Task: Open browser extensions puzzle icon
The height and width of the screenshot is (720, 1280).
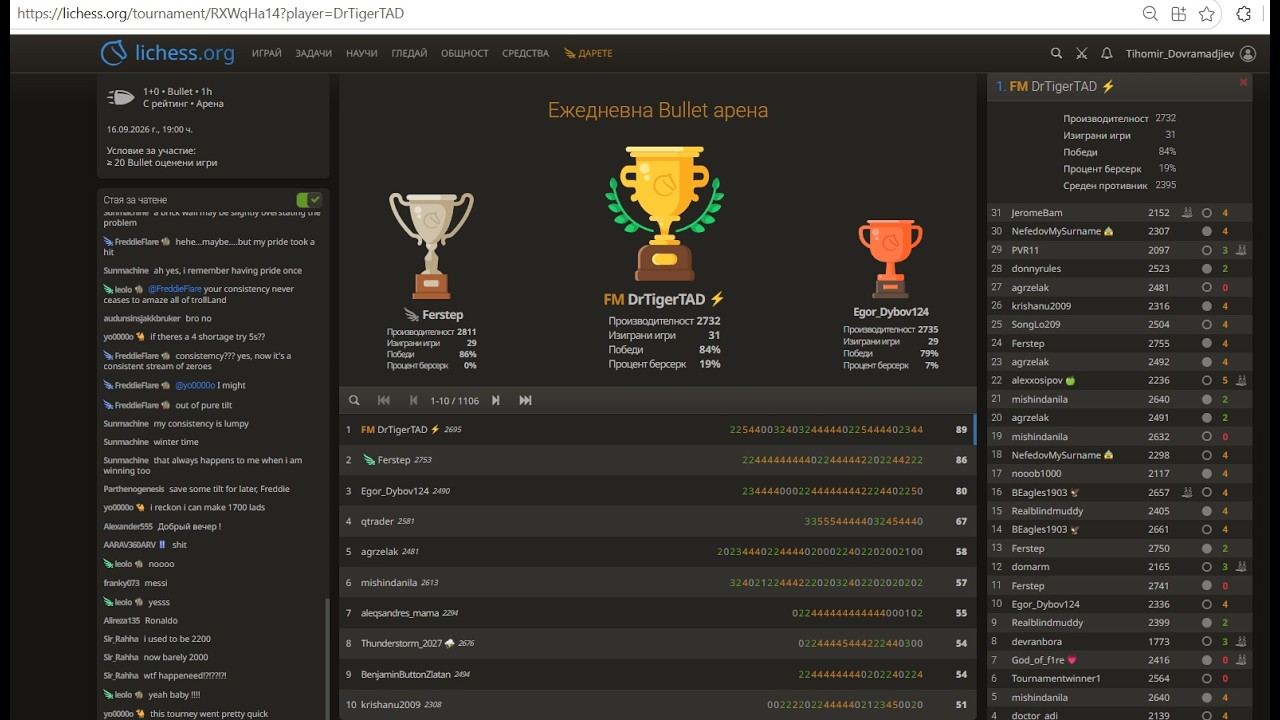Action: pyautogui.click(x=1244, y=14)
